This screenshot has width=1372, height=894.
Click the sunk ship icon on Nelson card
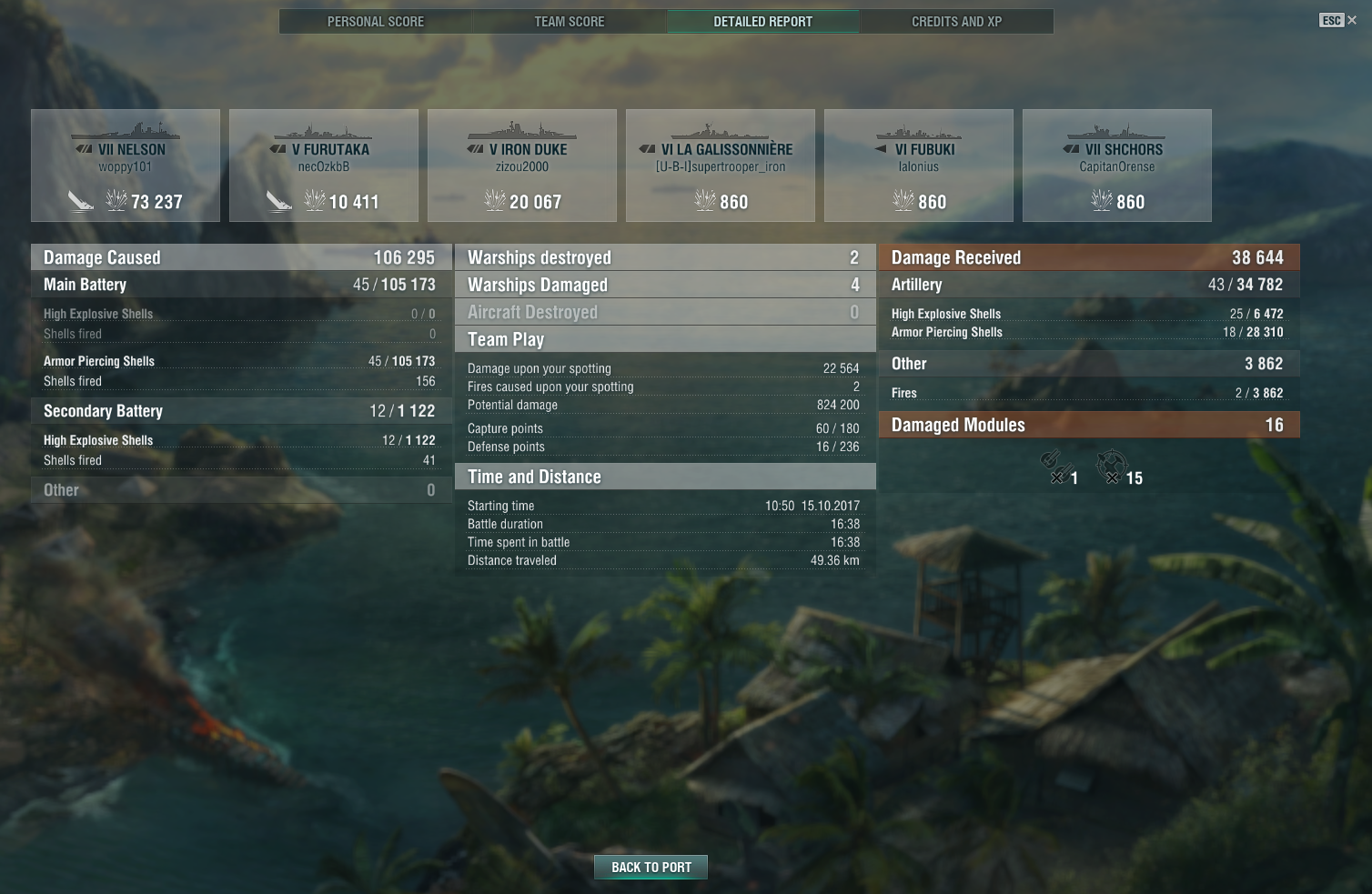click(x=81, y=201)
